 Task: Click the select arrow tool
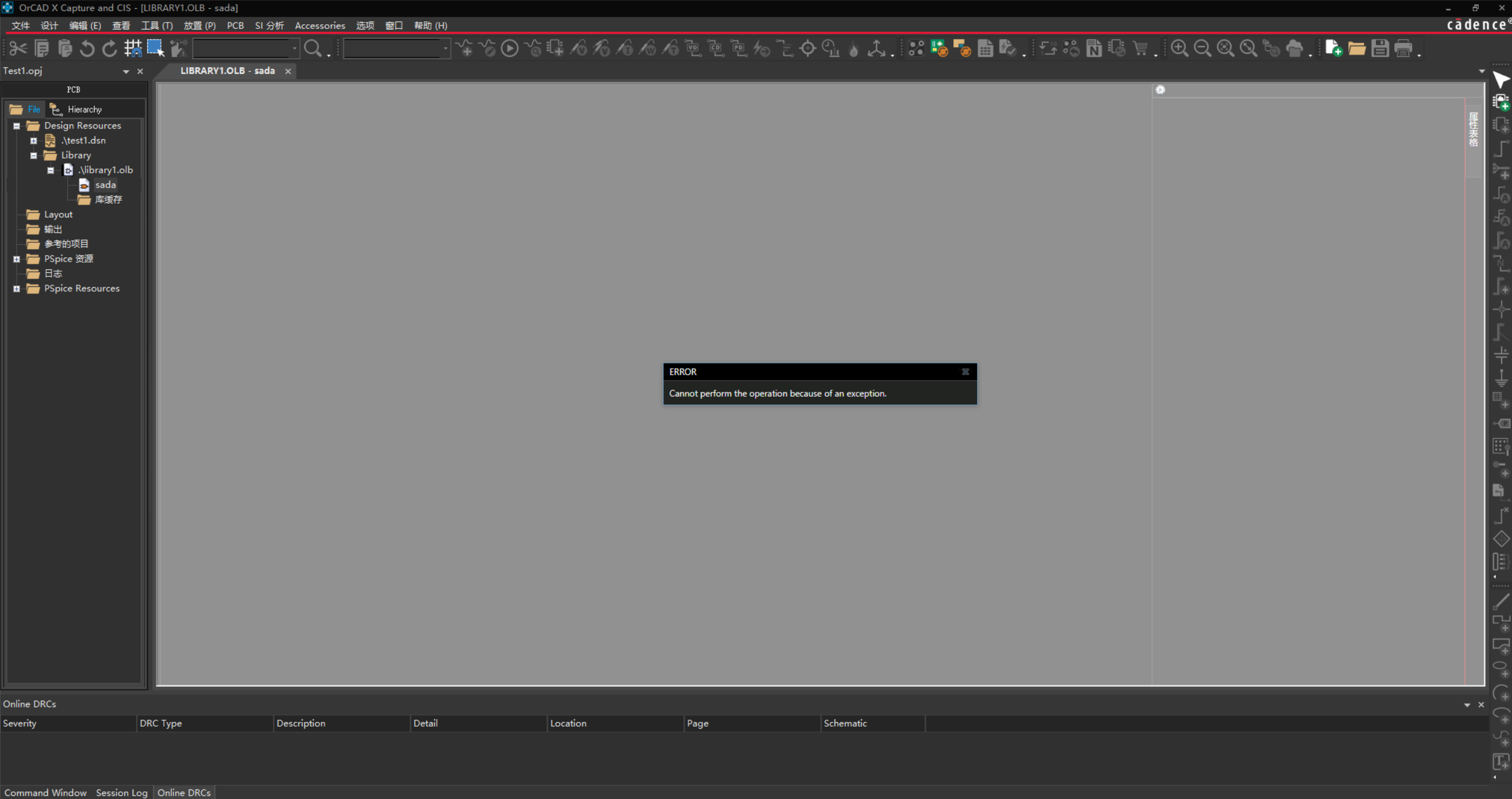1501,80
